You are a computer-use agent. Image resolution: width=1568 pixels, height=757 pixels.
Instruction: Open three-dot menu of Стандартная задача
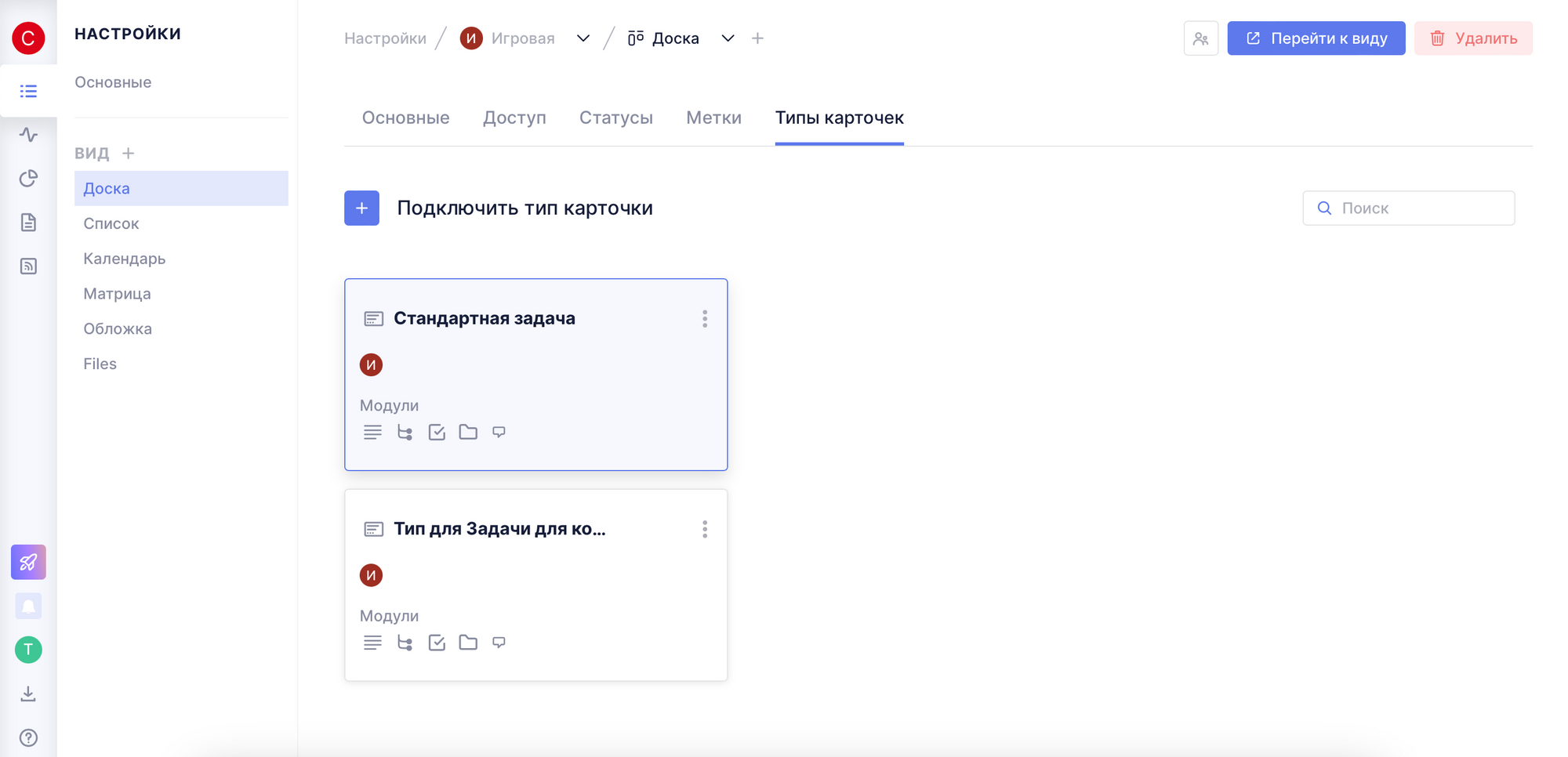705,319
